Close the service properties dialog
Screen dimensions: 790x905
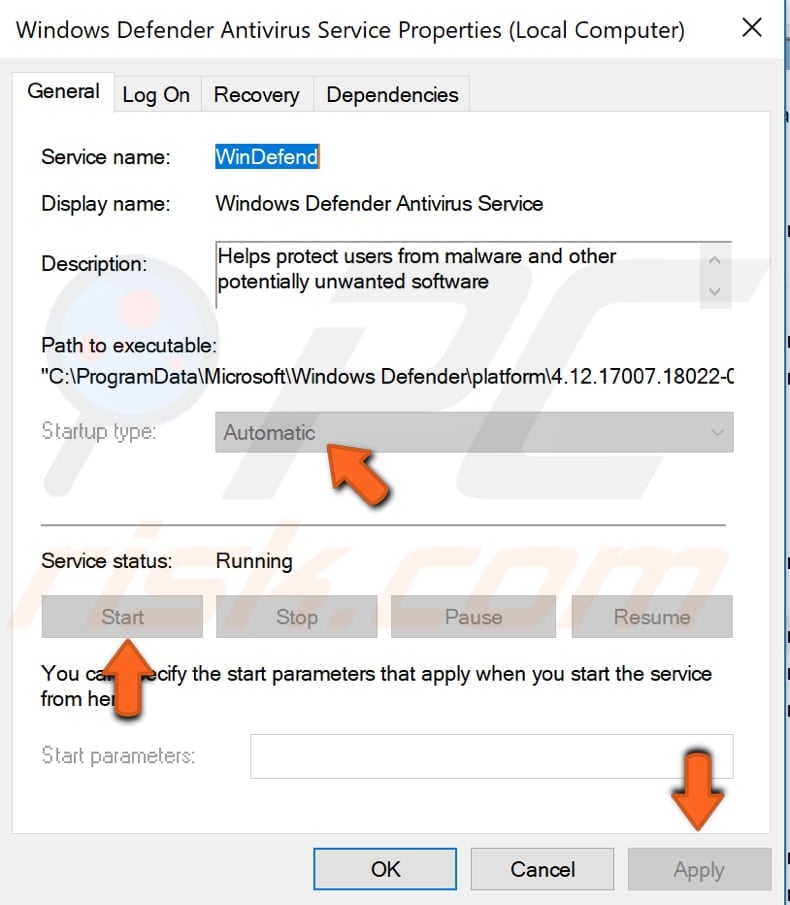[x=752, y=28]
